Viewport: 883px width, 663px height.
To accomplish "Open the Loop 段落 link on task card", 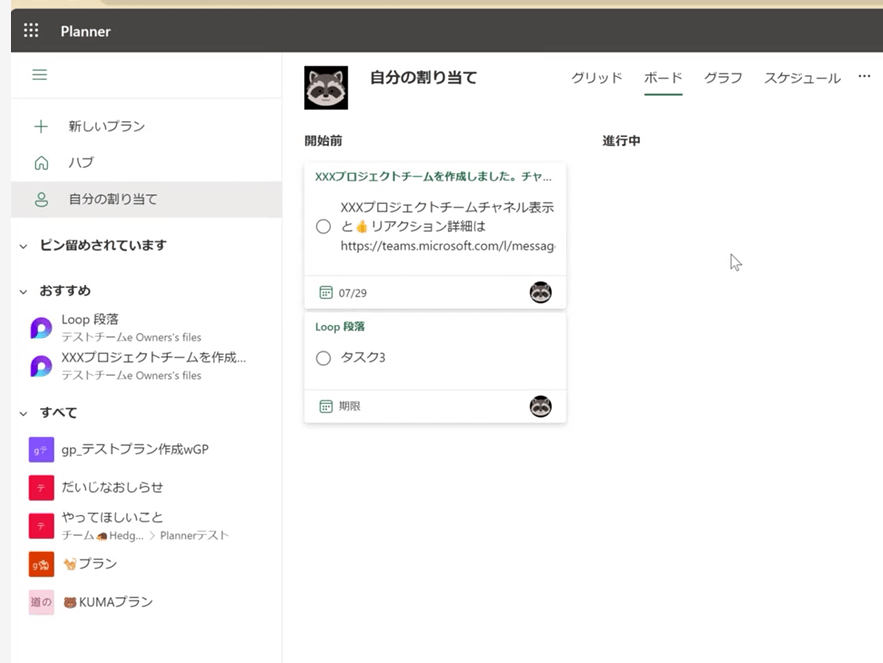I will point(340,327).
